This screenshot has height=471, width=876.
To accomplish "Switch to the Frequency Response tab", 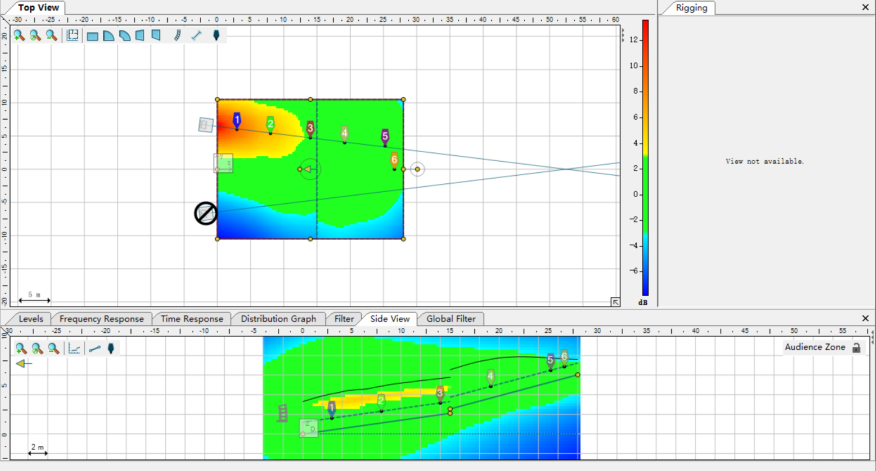I will (x=102, y=318).
